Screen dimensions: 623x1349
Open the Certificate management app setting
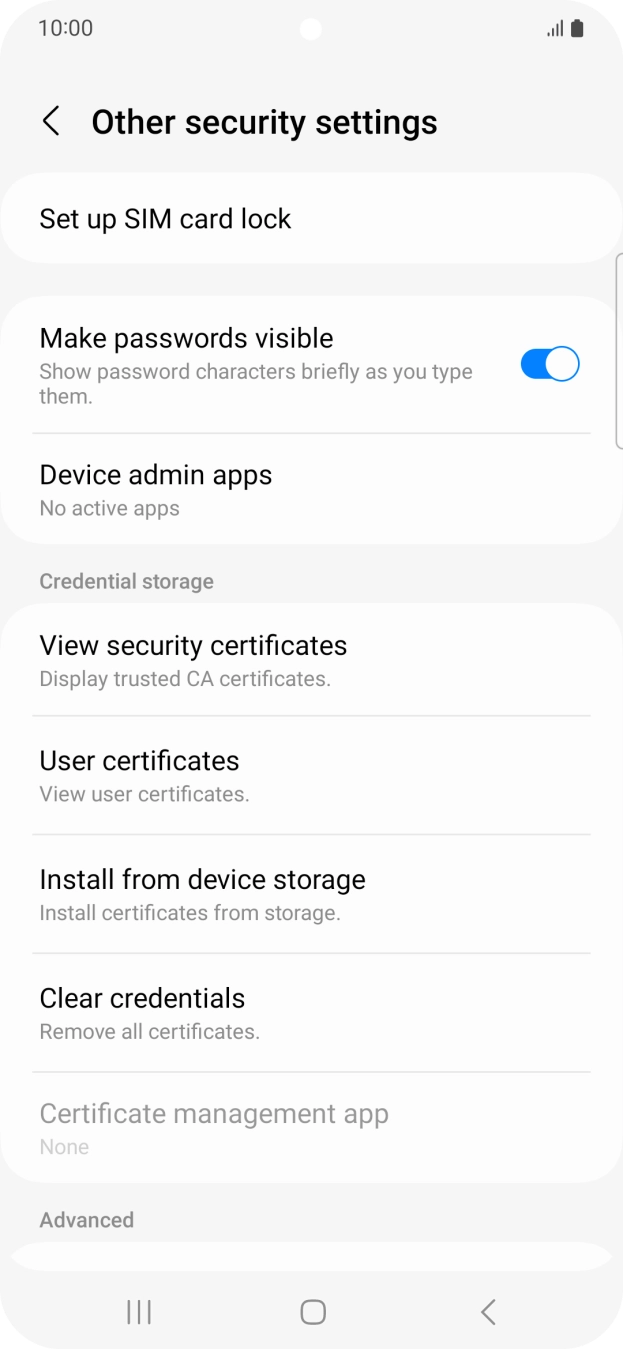click(214, 1126)
